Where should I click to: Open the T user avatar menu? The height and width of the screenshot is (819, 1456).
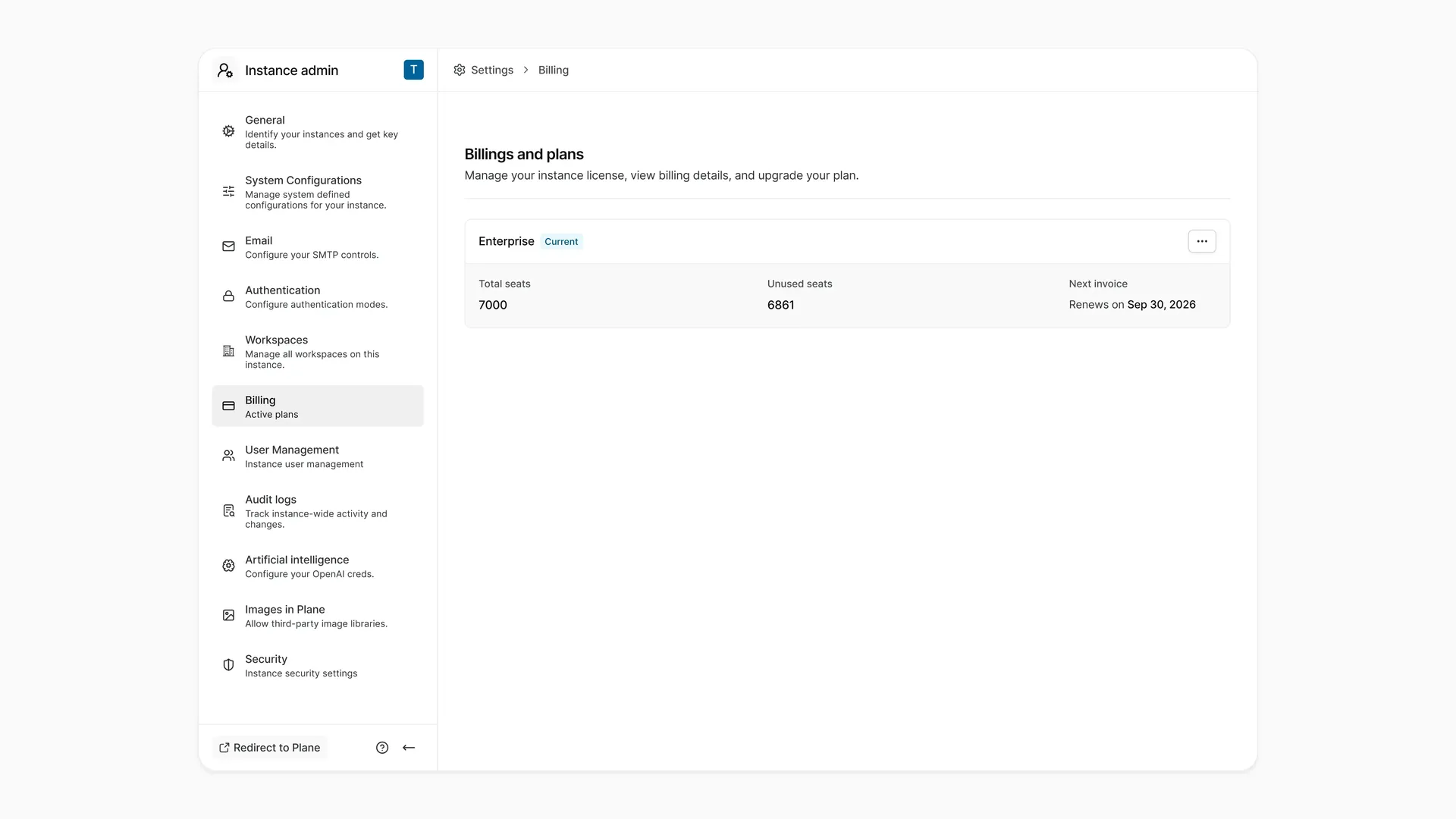[x=413, y=70]
